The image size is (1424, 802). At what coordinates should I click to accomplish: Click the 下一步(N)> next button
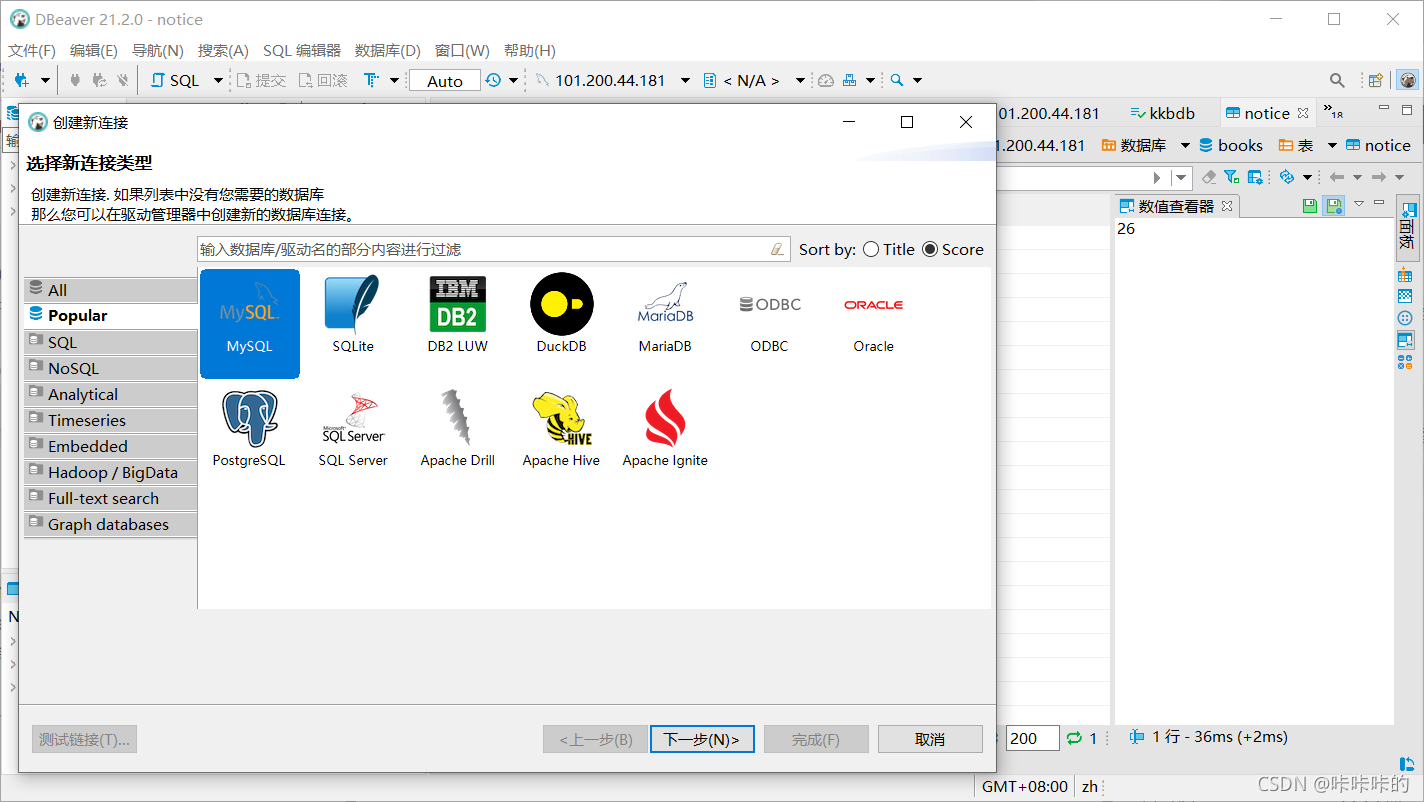[x=702, y=739]
